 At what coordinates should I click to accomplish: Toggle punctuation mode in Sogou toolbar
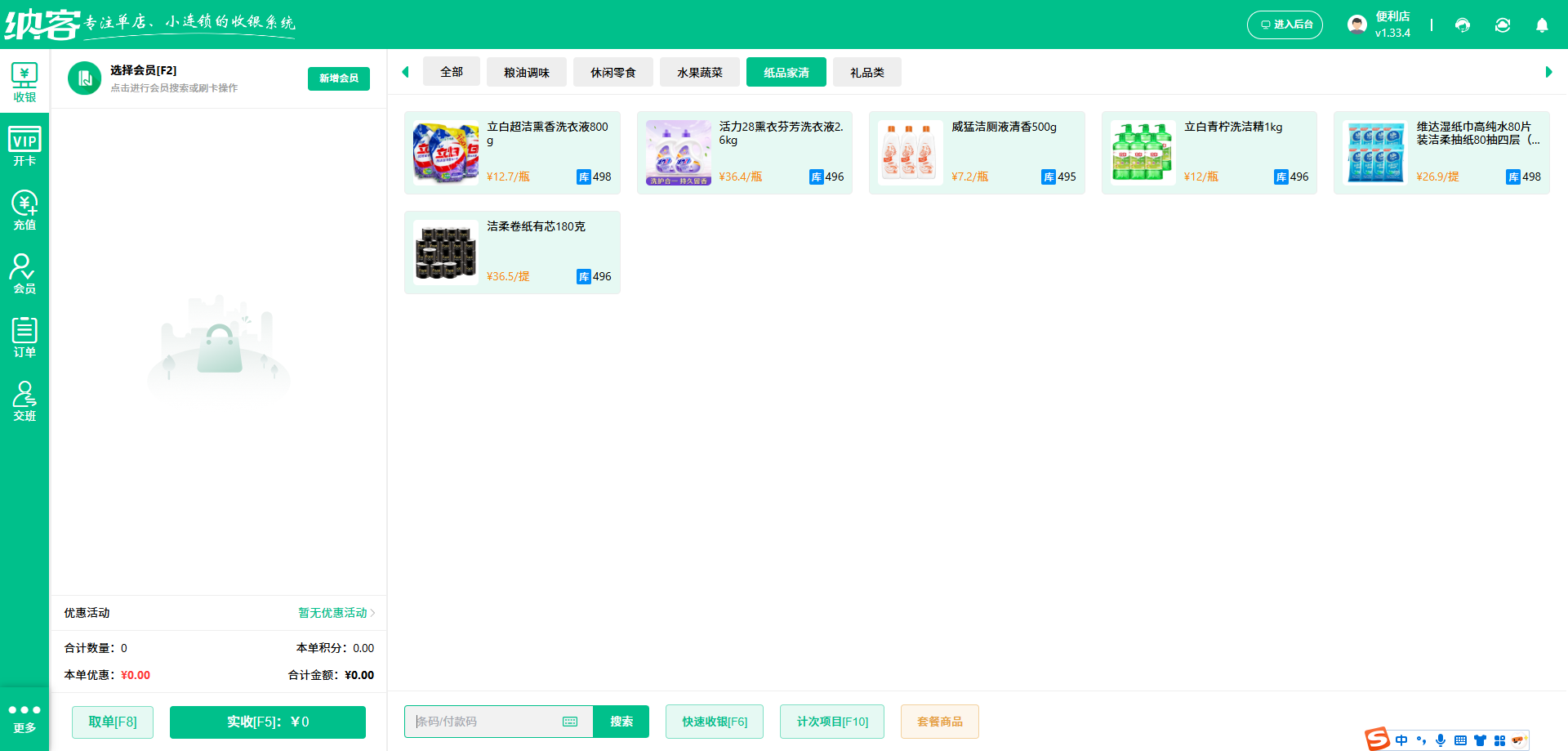1421,740
